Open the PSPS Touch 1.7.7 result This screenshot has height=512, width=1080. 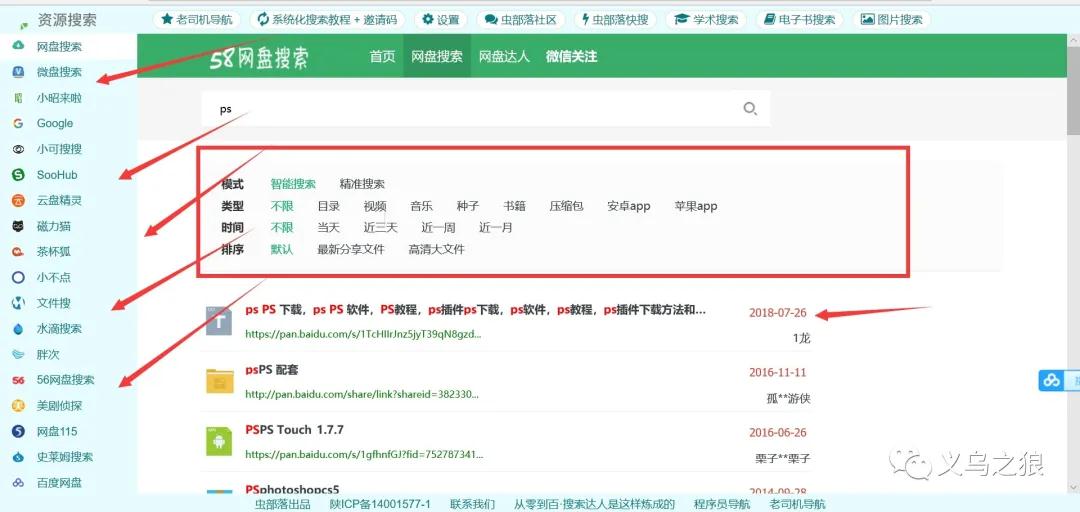pos(294,430)
